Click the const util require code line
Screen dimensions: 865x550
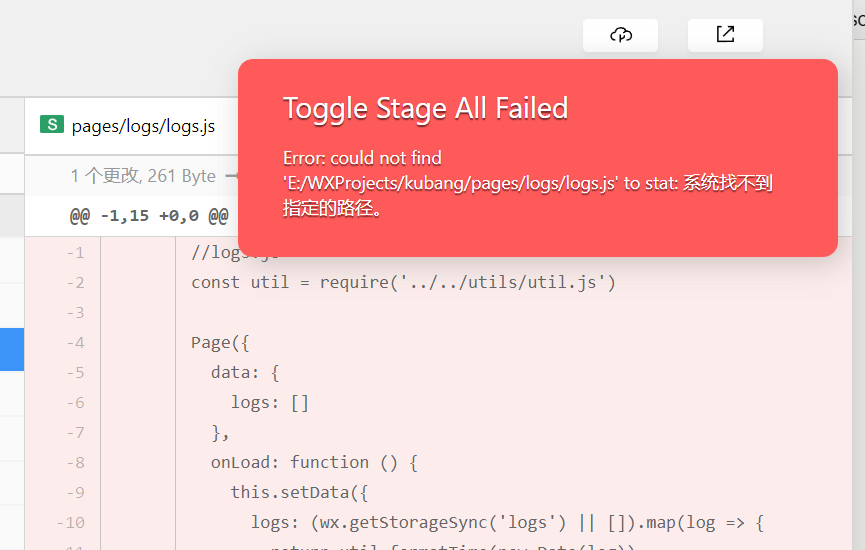(403, 282)
